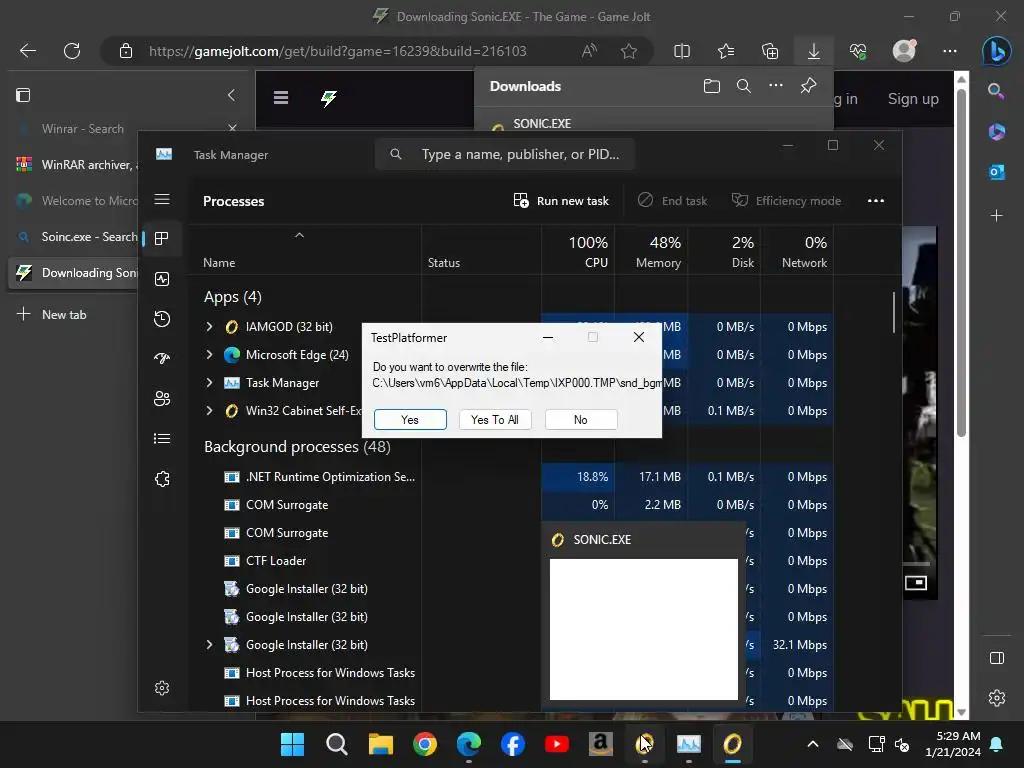Screen dimensions: 1024x768
Task: Open Edge profile avatar
Action: pos(904,51)
